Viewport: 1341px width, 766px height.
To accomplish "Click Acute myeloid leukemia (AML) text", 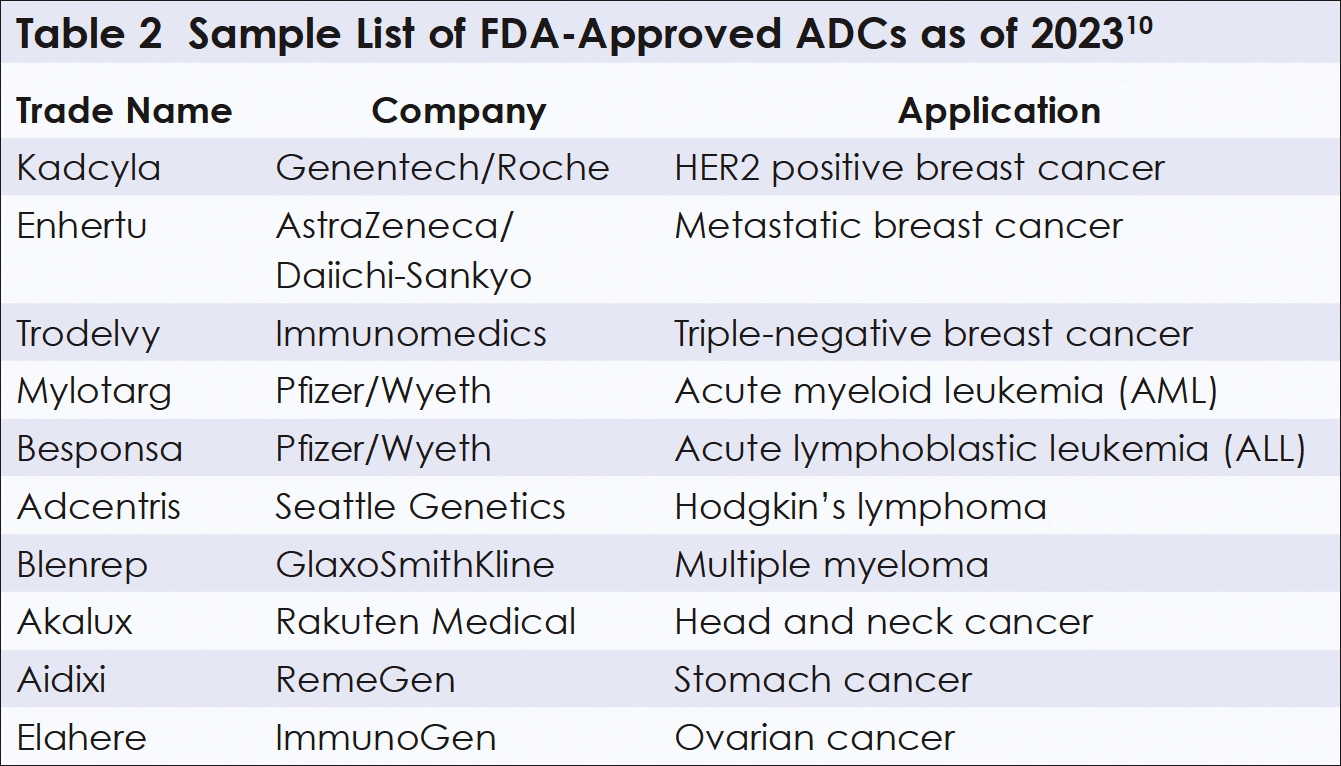I will (946, 390).
